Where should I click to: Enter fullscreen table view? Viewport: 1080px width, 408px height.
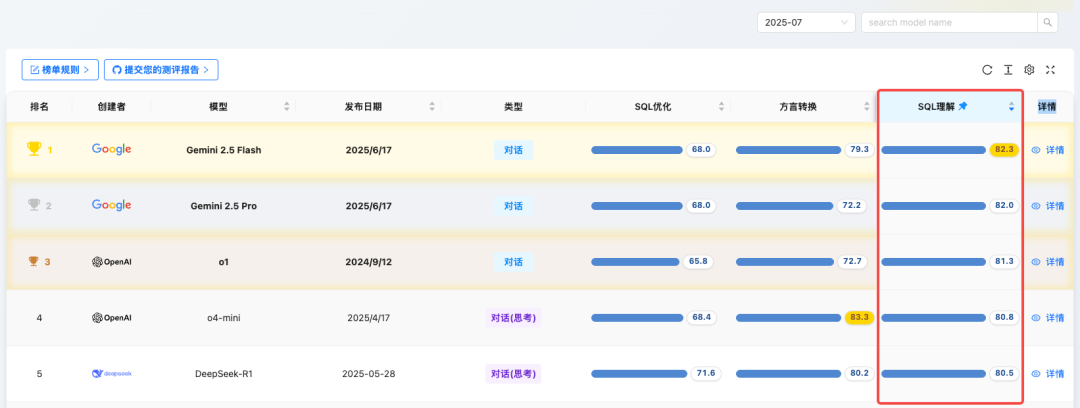click(1050, 70)
